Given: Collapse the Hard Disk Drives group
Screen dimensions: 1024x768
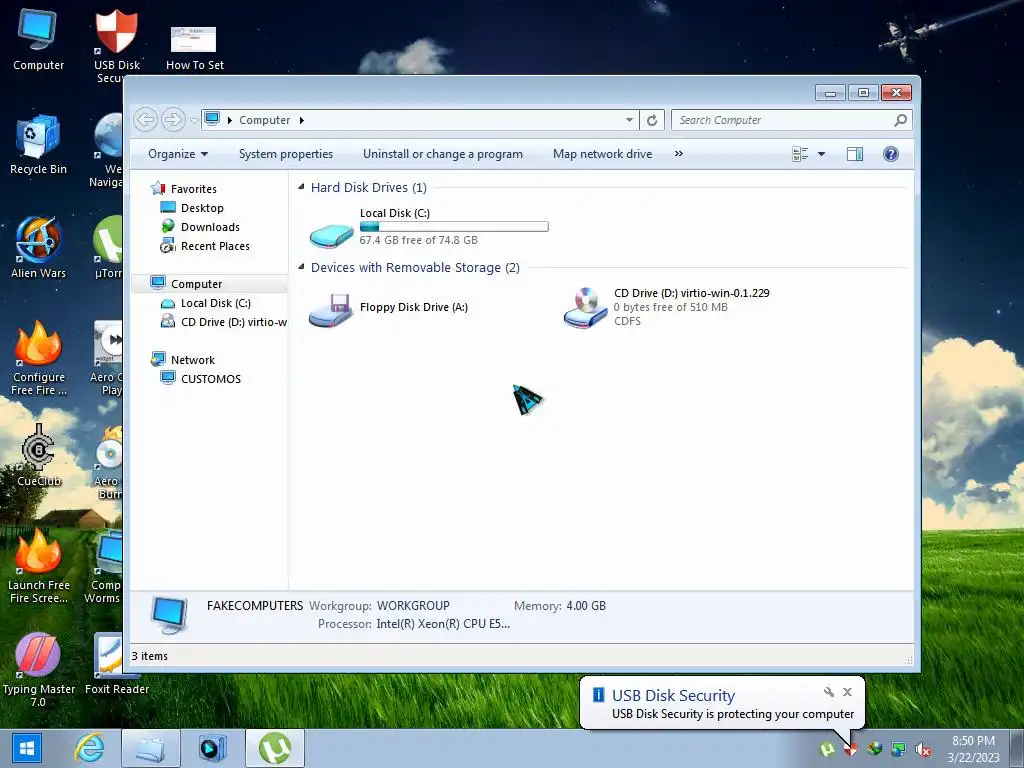Looking at the screenshot, I should (x=301, y=187).
